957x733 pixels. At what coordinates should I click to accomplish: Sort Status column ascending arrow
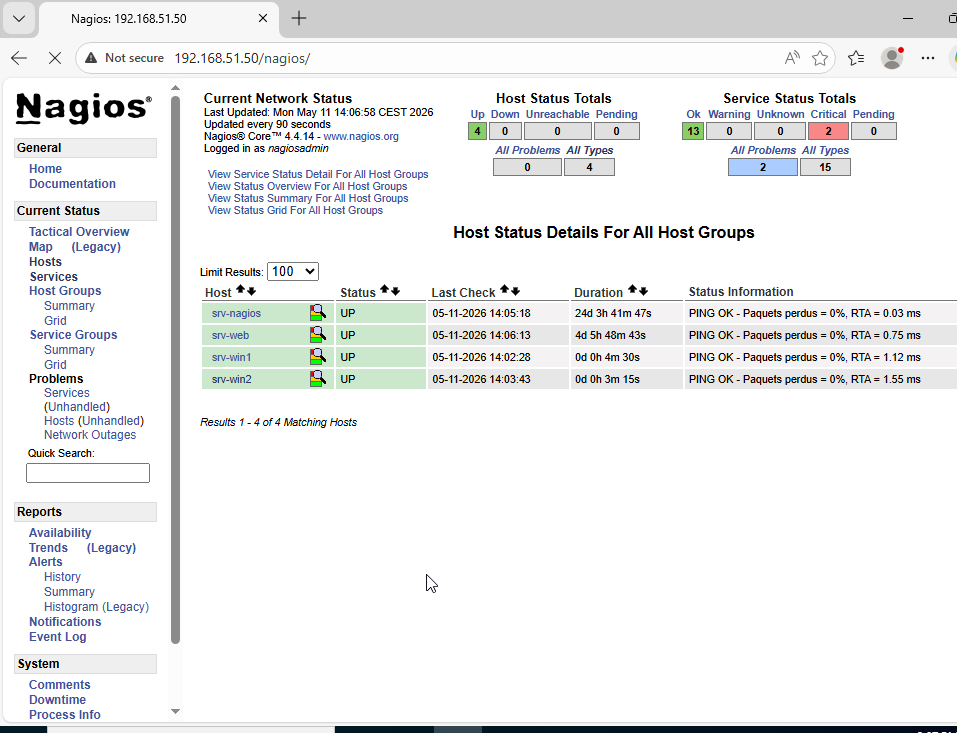[x=385, y=289]
